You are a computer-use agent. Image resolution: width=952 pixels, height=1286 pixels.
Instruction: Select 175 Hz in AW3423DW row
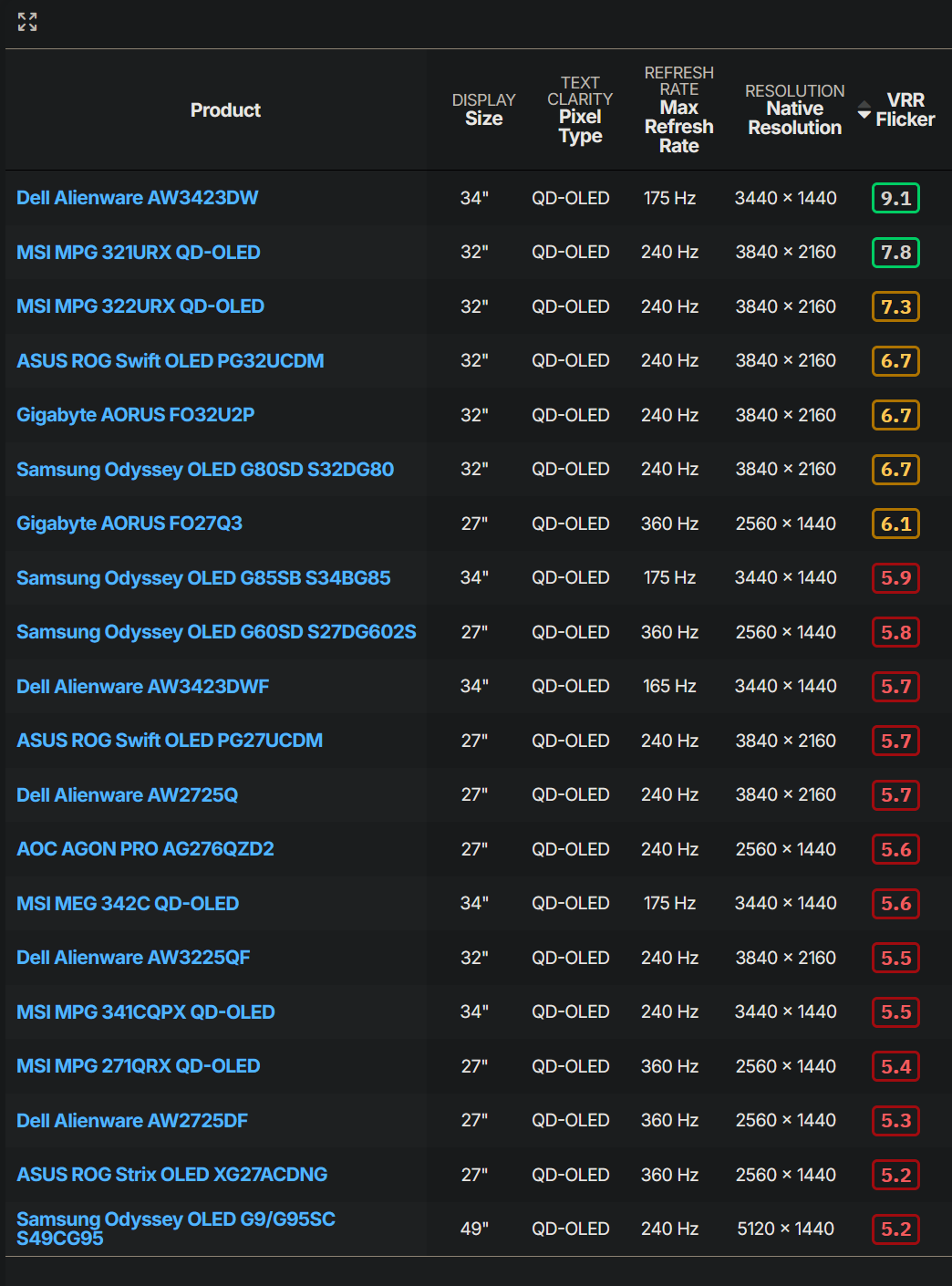click(669, 198)
